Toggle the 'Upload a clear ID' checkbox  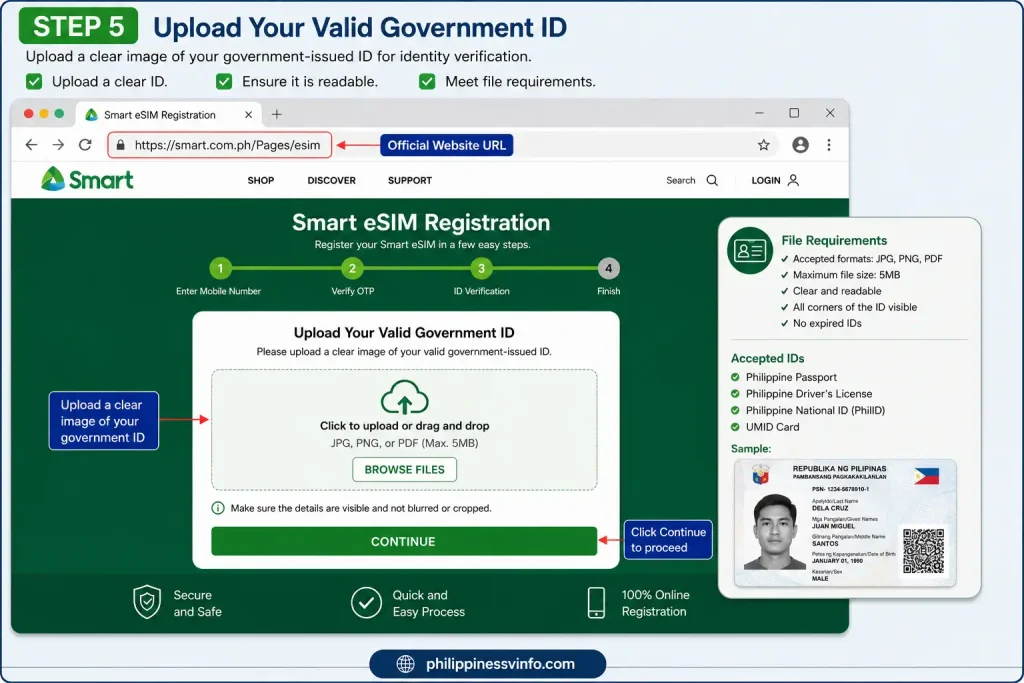pyautogui.click(x=34, y=82)
